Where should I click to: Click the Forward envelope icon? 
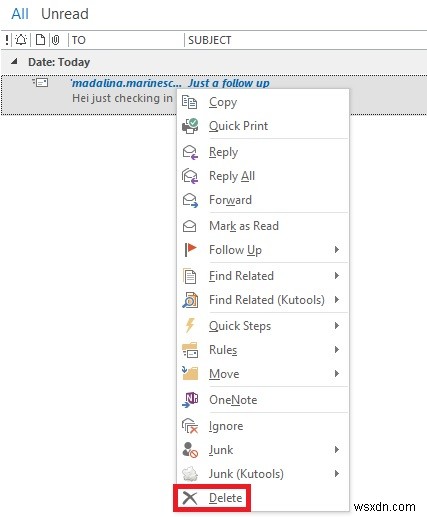click(x=190, y=200)
